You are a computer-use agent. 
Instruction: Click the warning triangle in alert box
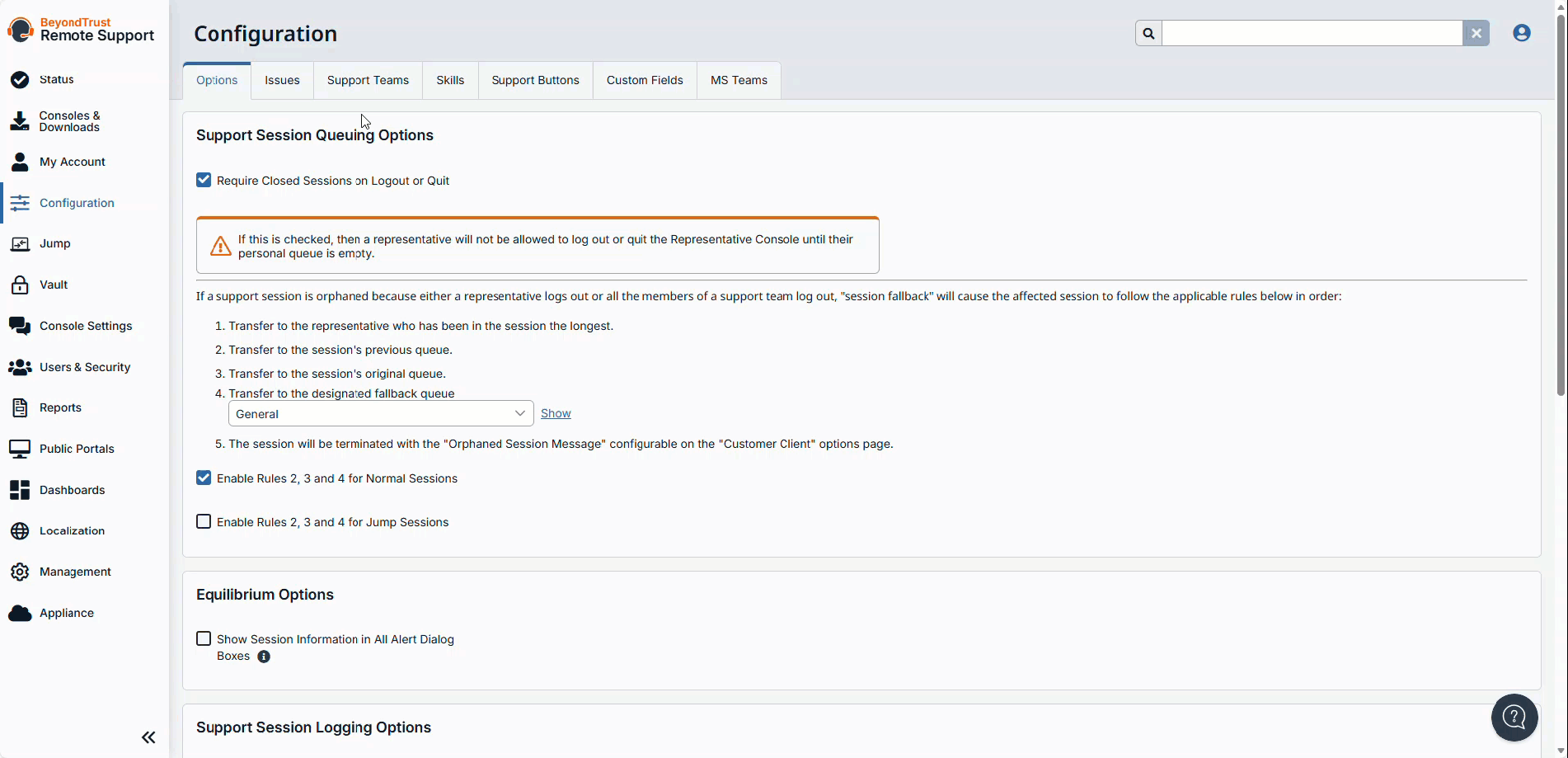click(x=221, y=246)
